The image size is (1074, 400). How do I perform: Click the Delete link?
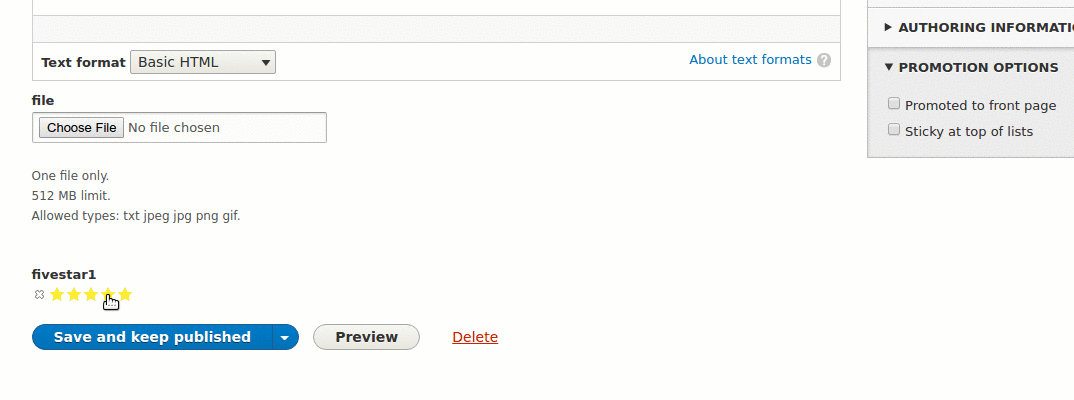coord(475,337)
